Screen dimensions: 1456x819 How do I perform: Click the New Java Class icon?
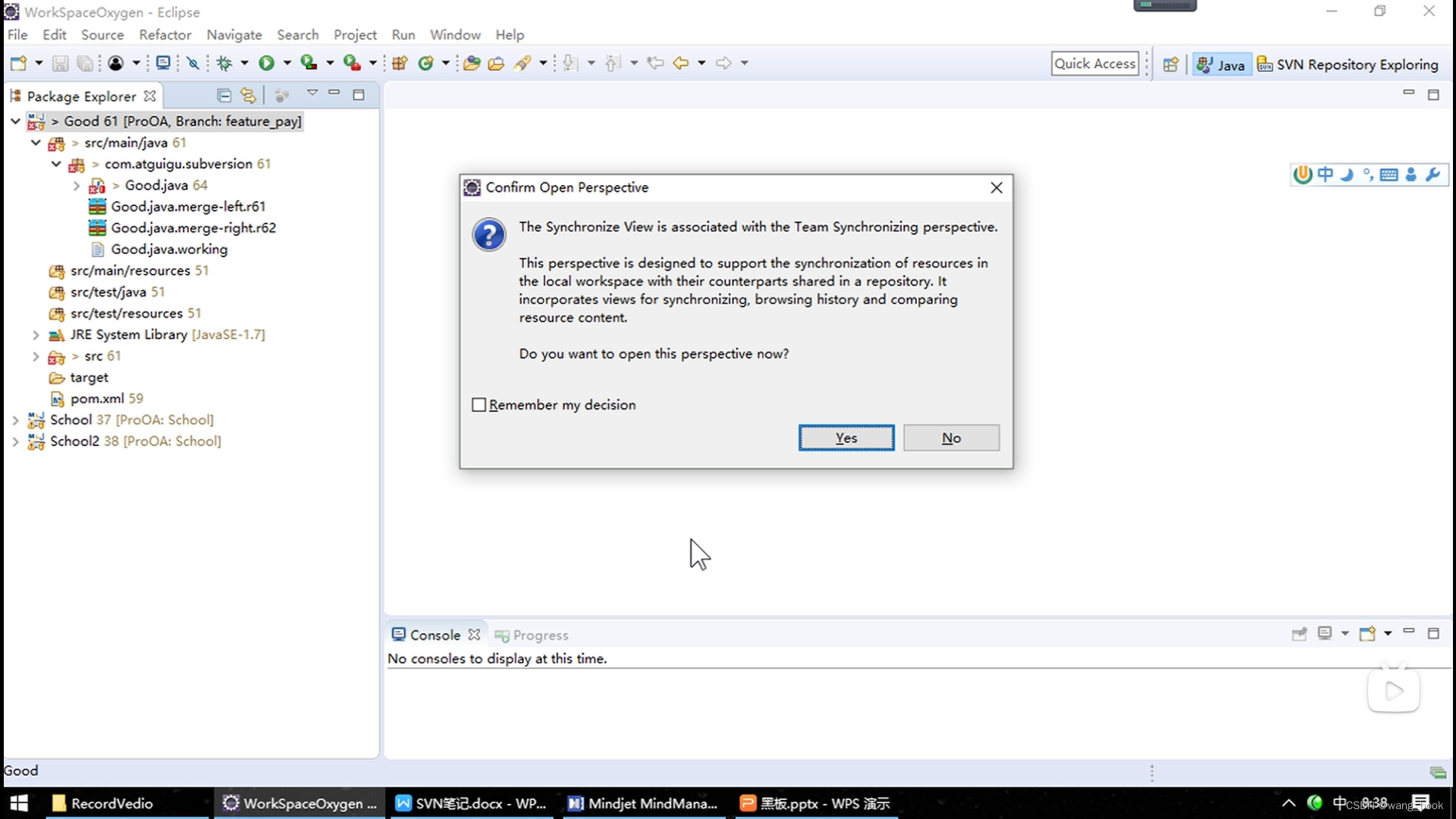tap(425, 63)
